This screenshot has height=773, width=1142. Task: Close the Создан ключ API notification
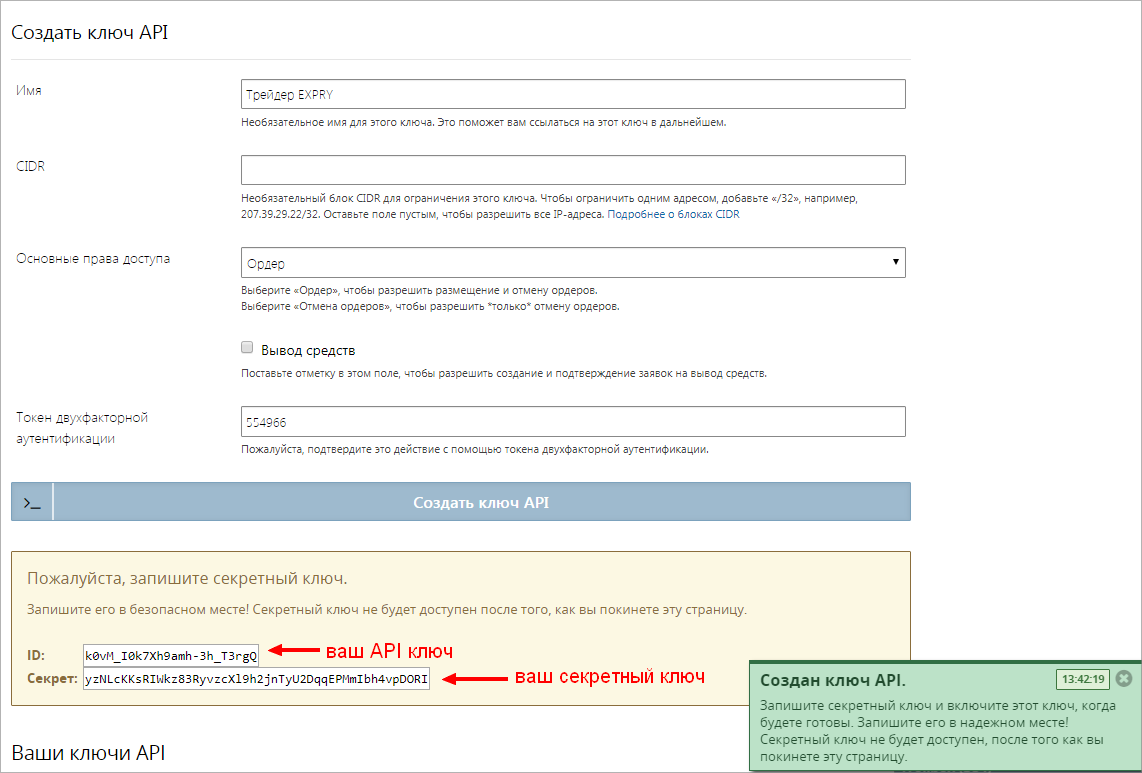[x=1124, y=679]
